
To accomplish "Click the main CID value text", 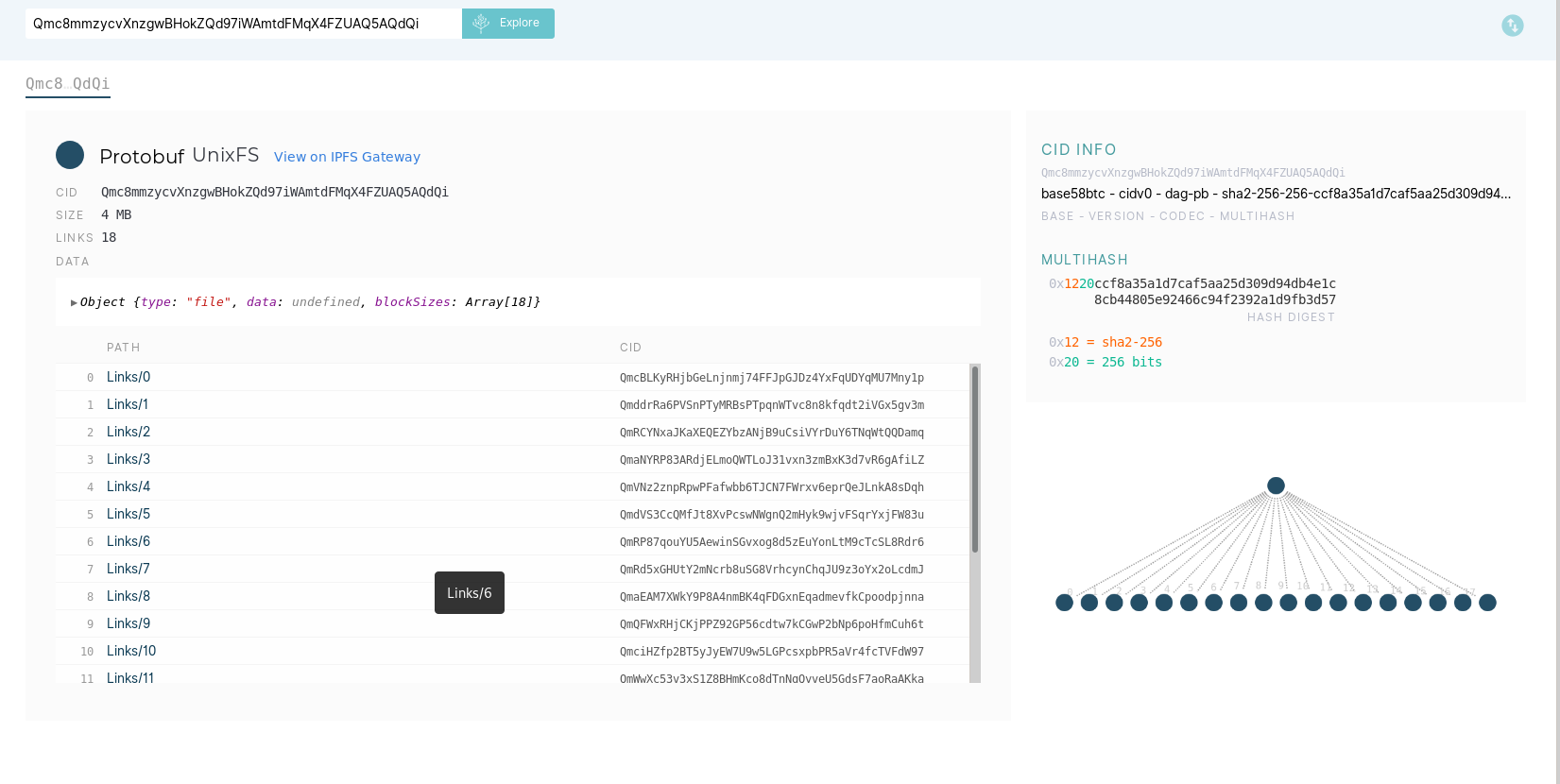I will pyautogui.click(x=275, y=192).
